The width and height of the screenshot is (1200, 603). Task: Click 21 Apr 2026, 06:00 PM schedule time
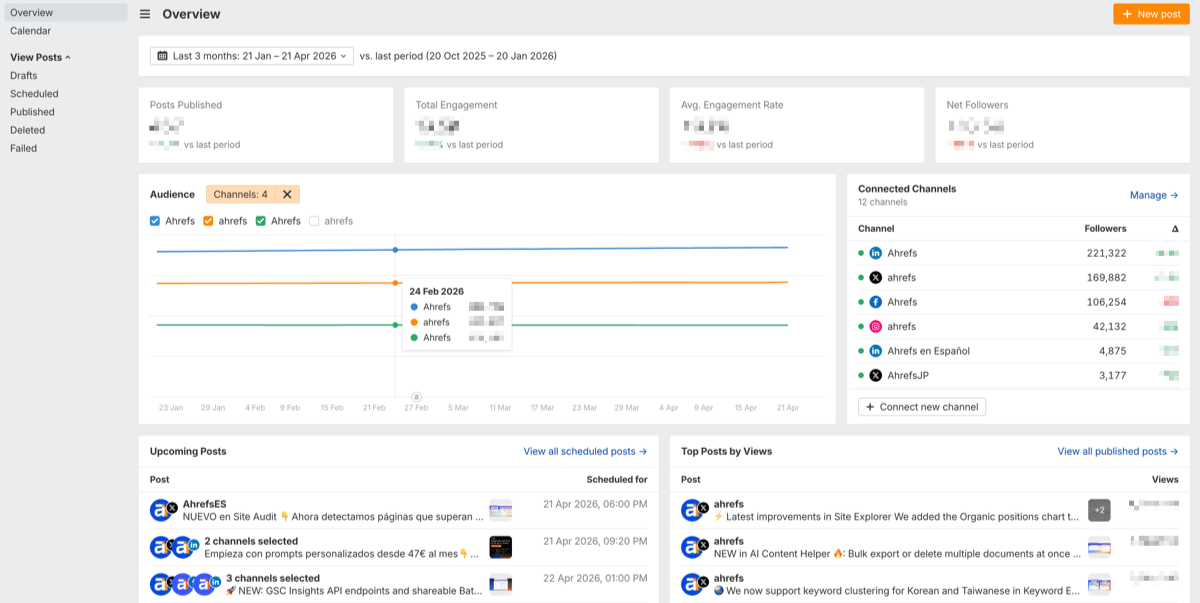tap(594, 504)
